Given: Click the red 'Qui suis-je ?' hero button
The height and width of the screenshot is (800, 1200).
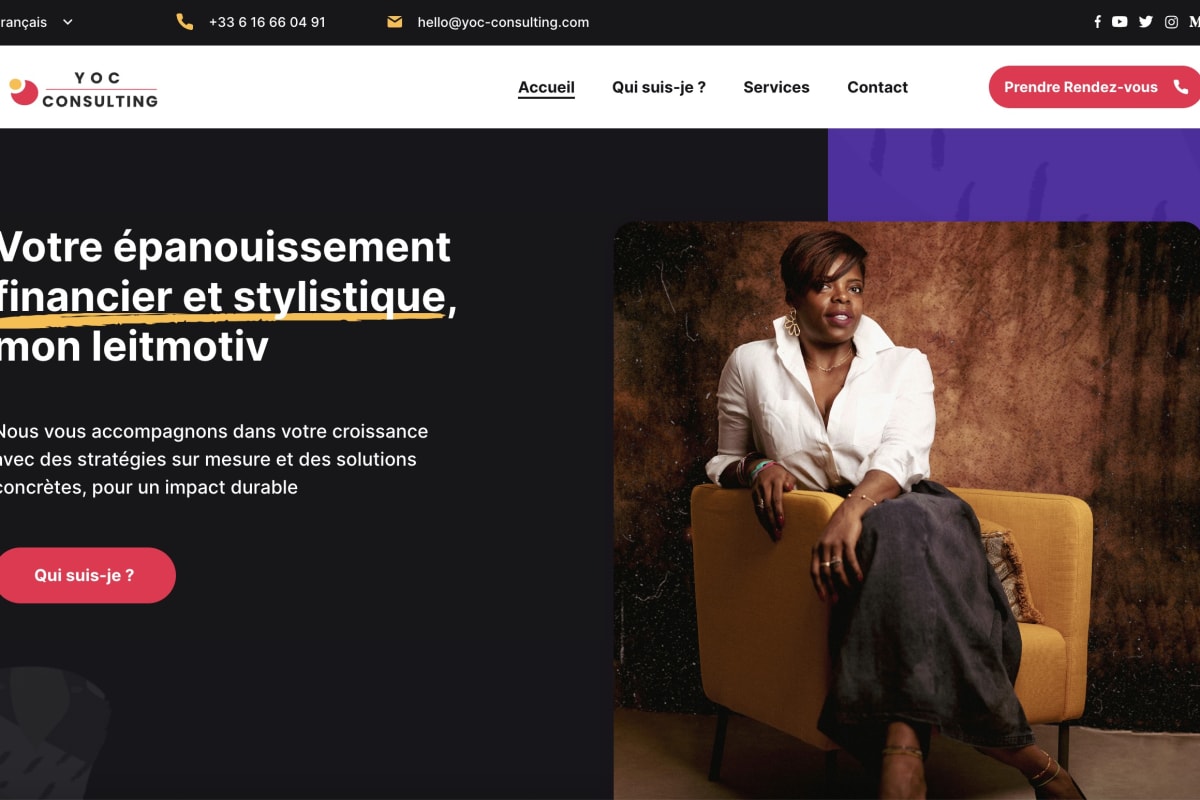Looking at the screenshot, I should pos(85,575).
